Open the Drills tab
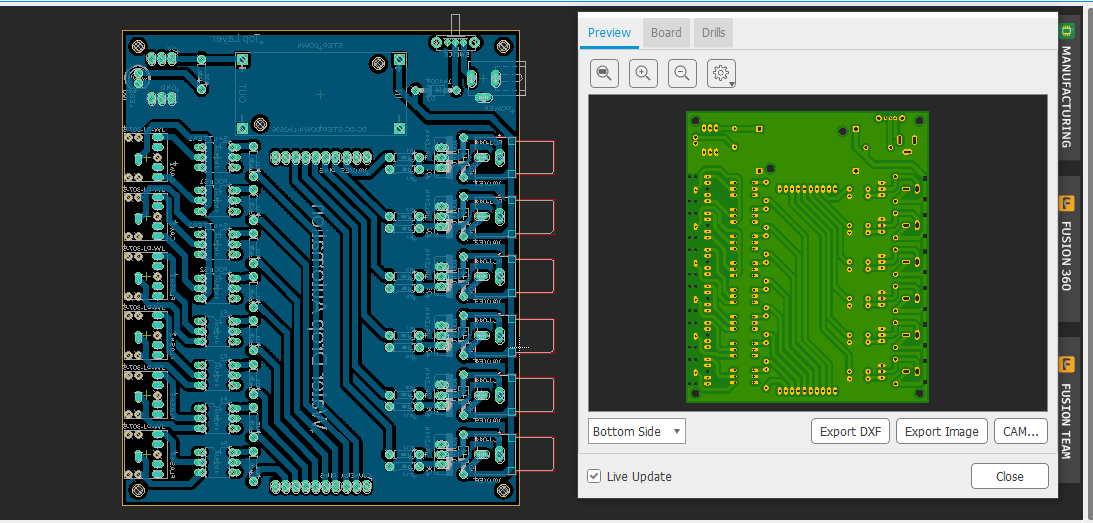Viewport: 1093px width, 523px height. coord(713,33)
